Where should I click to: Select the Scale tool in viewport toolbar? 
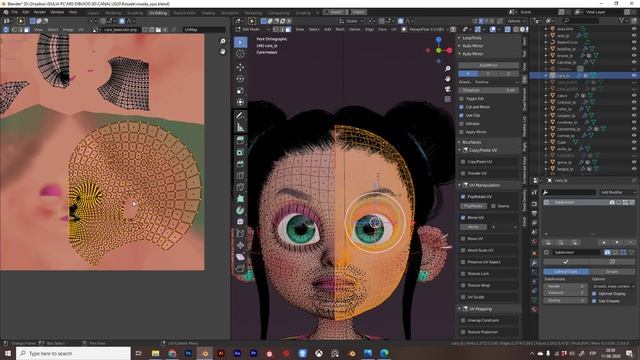(240, 91)
